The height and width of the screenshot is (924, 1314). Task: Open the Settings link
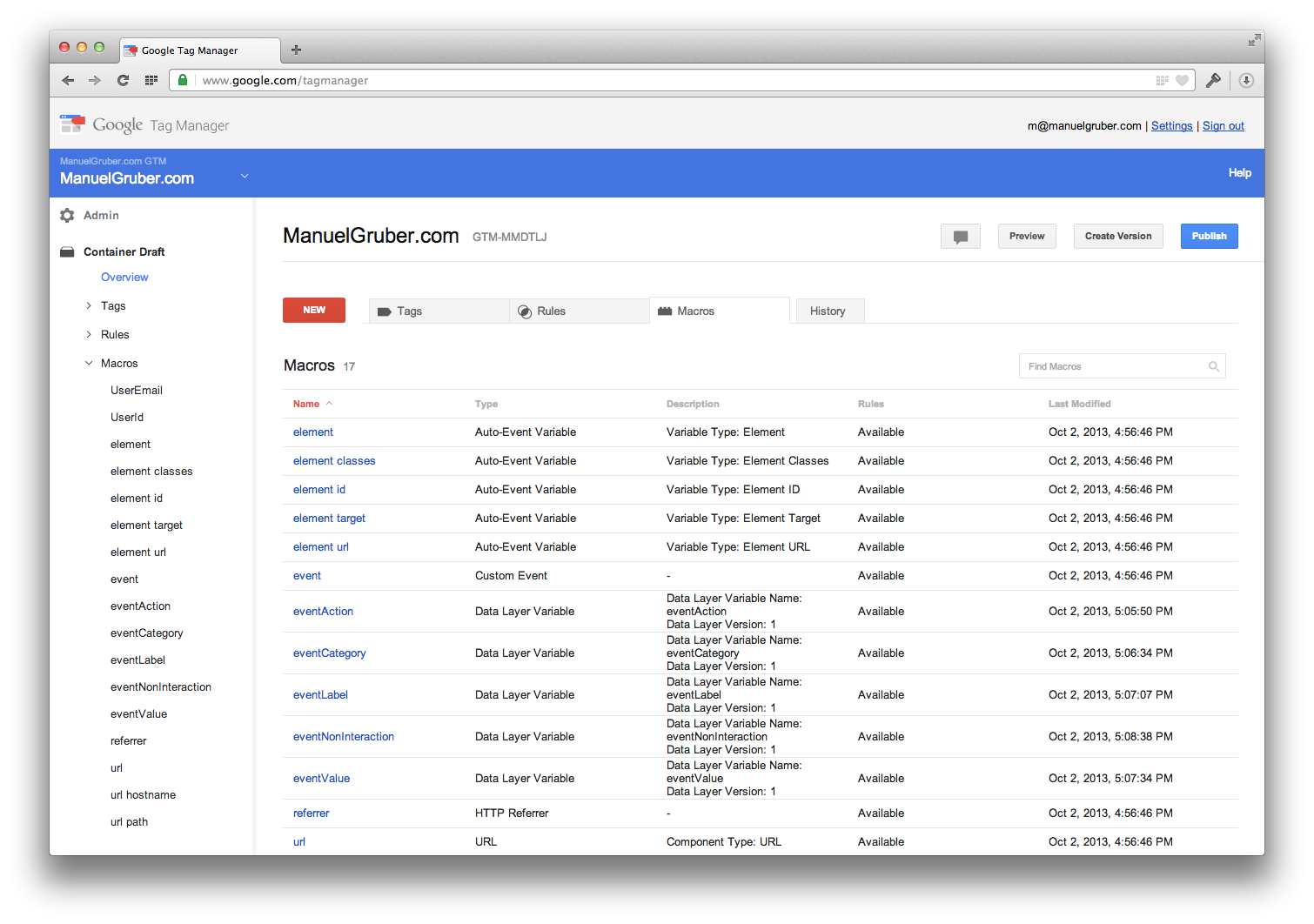click(1172, 125)
